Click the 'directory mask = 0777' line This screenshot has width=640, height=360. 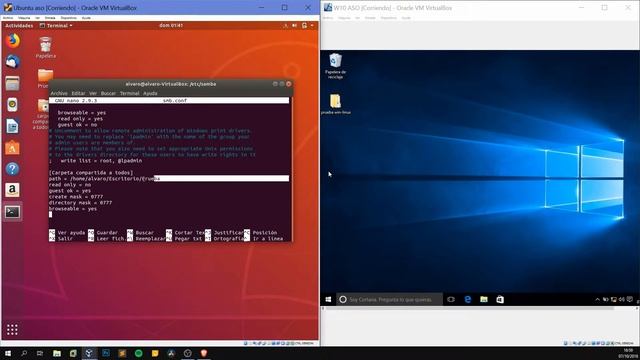coord(80,203)
